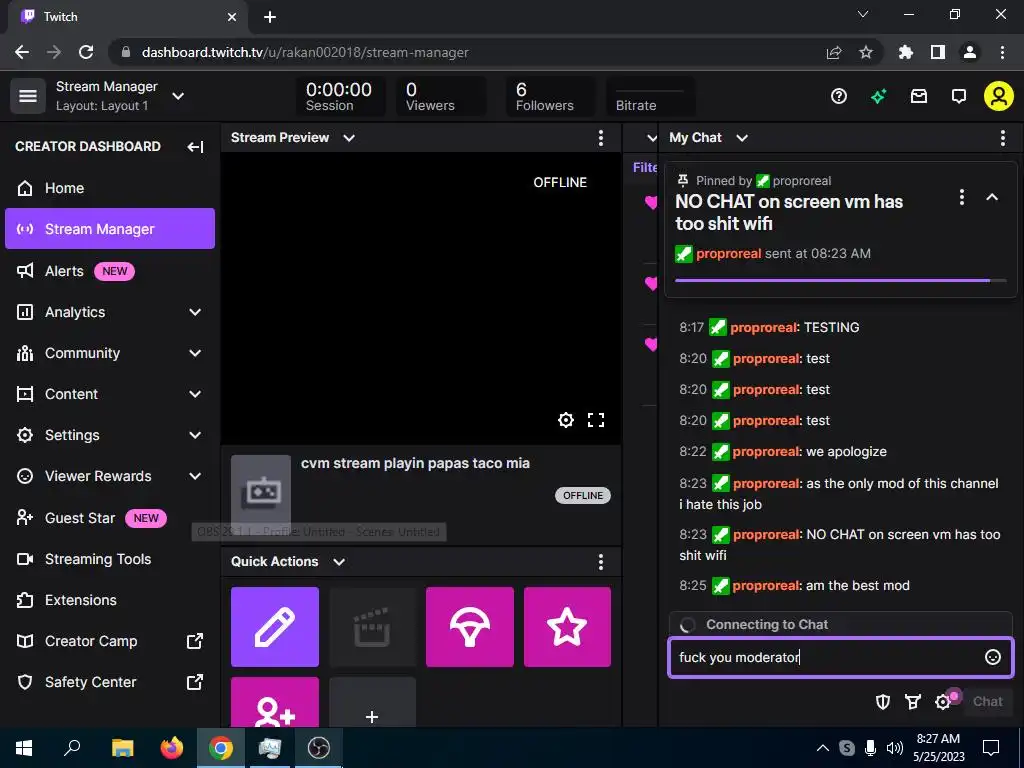Screen dimensions: 1024x768
Task: Click the Filter link in activity feed
Action: pos(645,167)
